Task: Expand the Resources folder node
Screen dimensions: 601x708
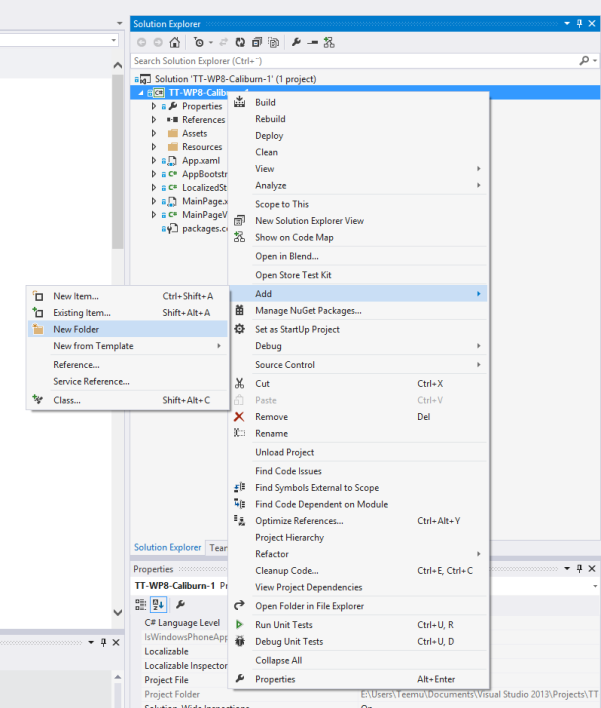Action: tap(154, 147)
